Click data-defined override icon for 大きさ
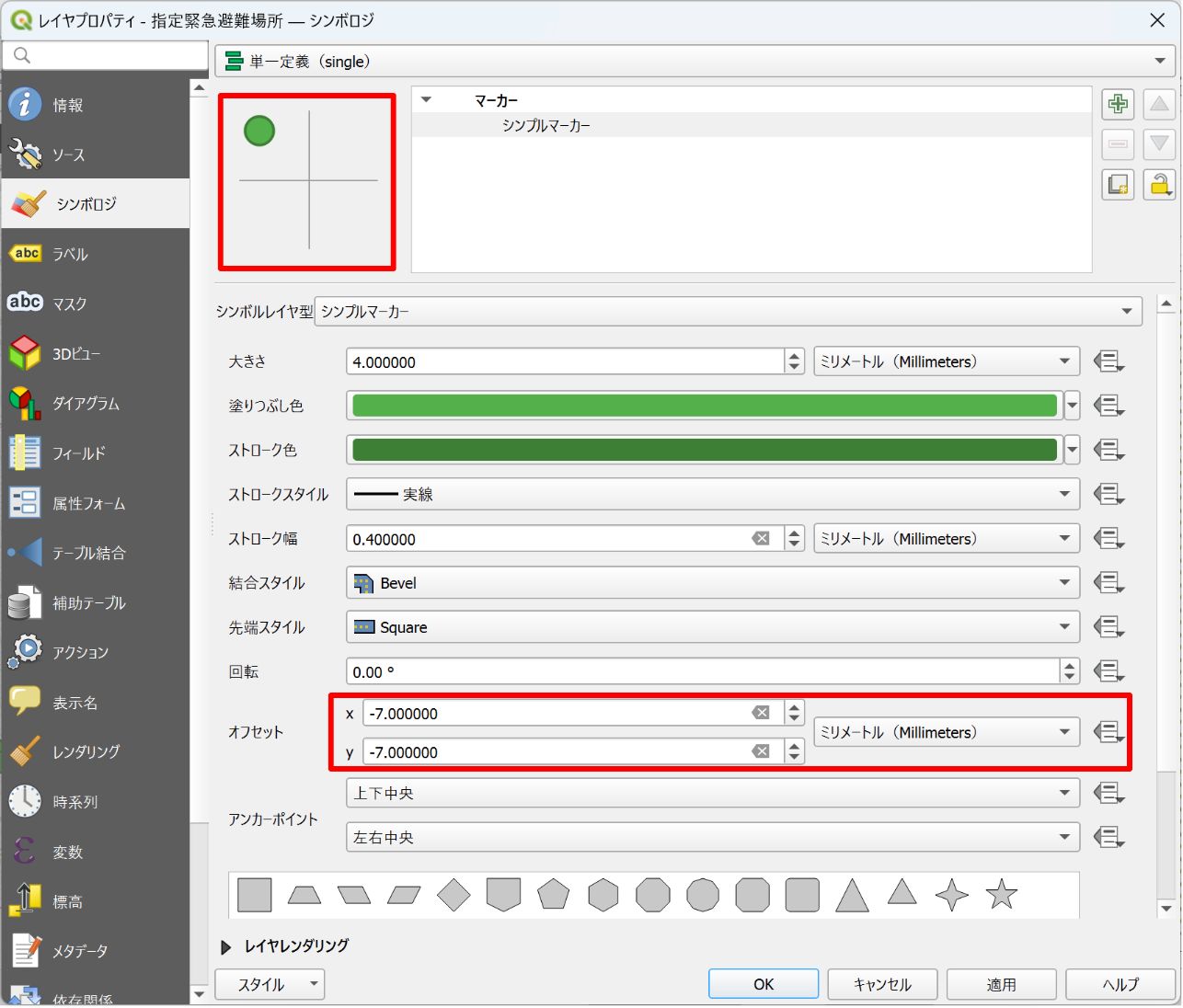This screenshot has width=1183, height=1008. (x=1108, y=361)
